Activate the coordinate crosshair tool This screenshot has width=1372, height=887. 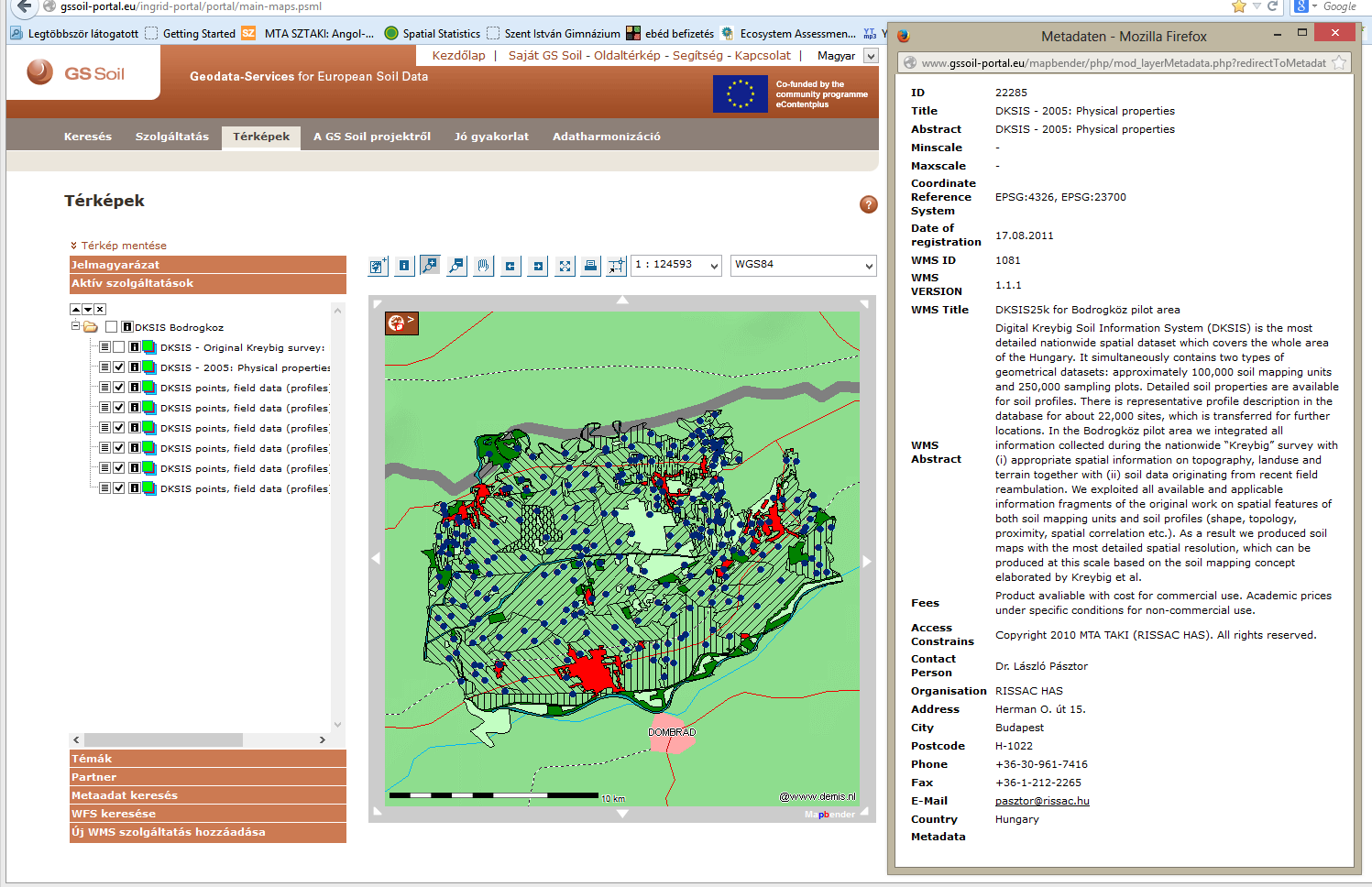pos(617,266)
